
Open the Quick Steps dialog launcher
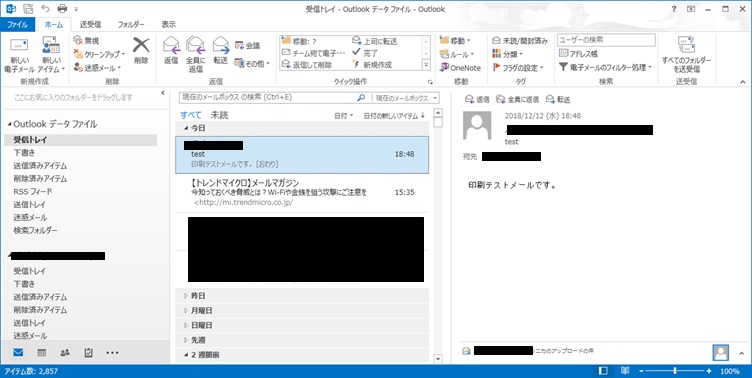click(x=430, y=82)
